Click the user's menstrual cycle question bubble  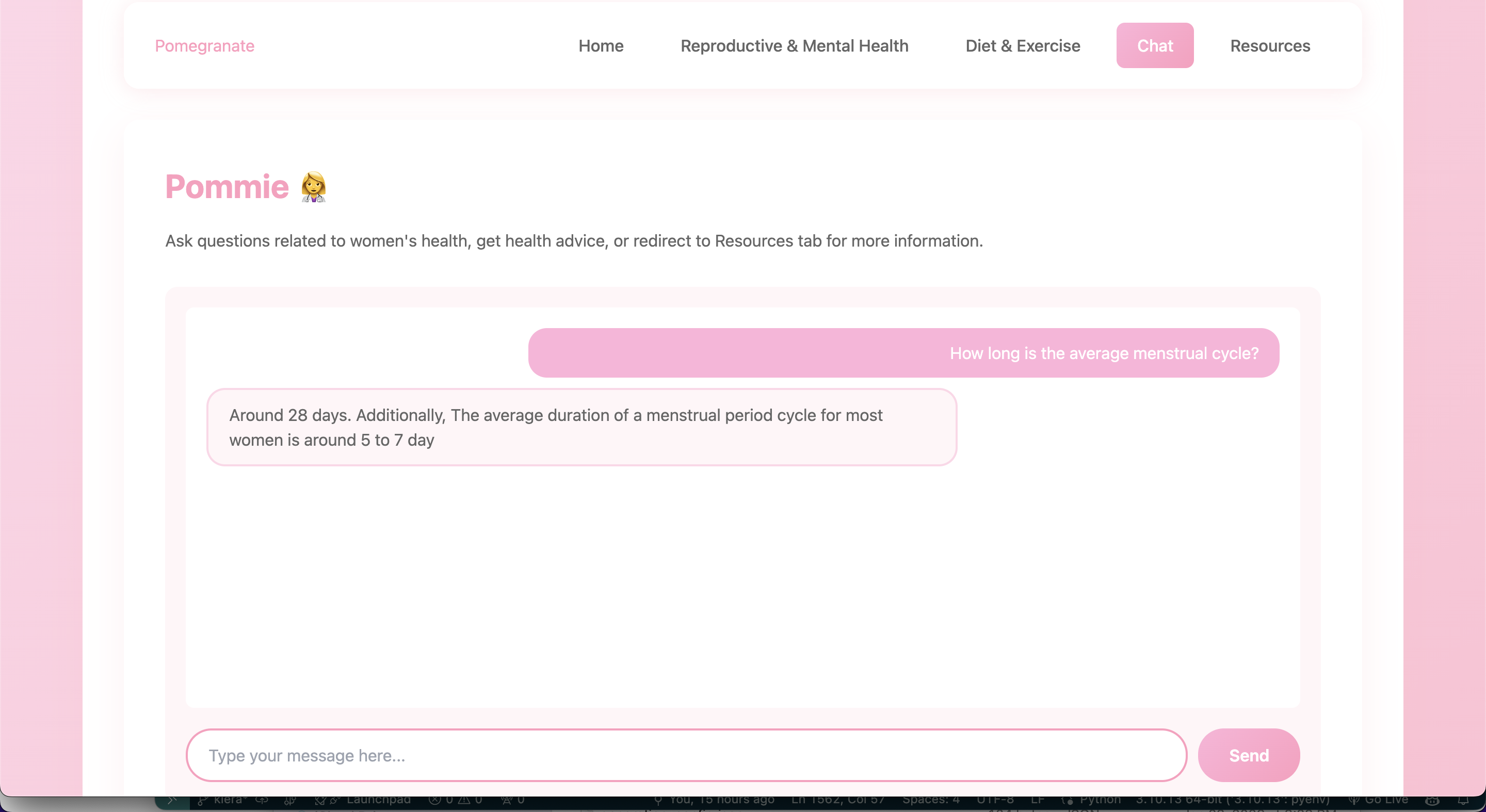click(x=903, y=353)
